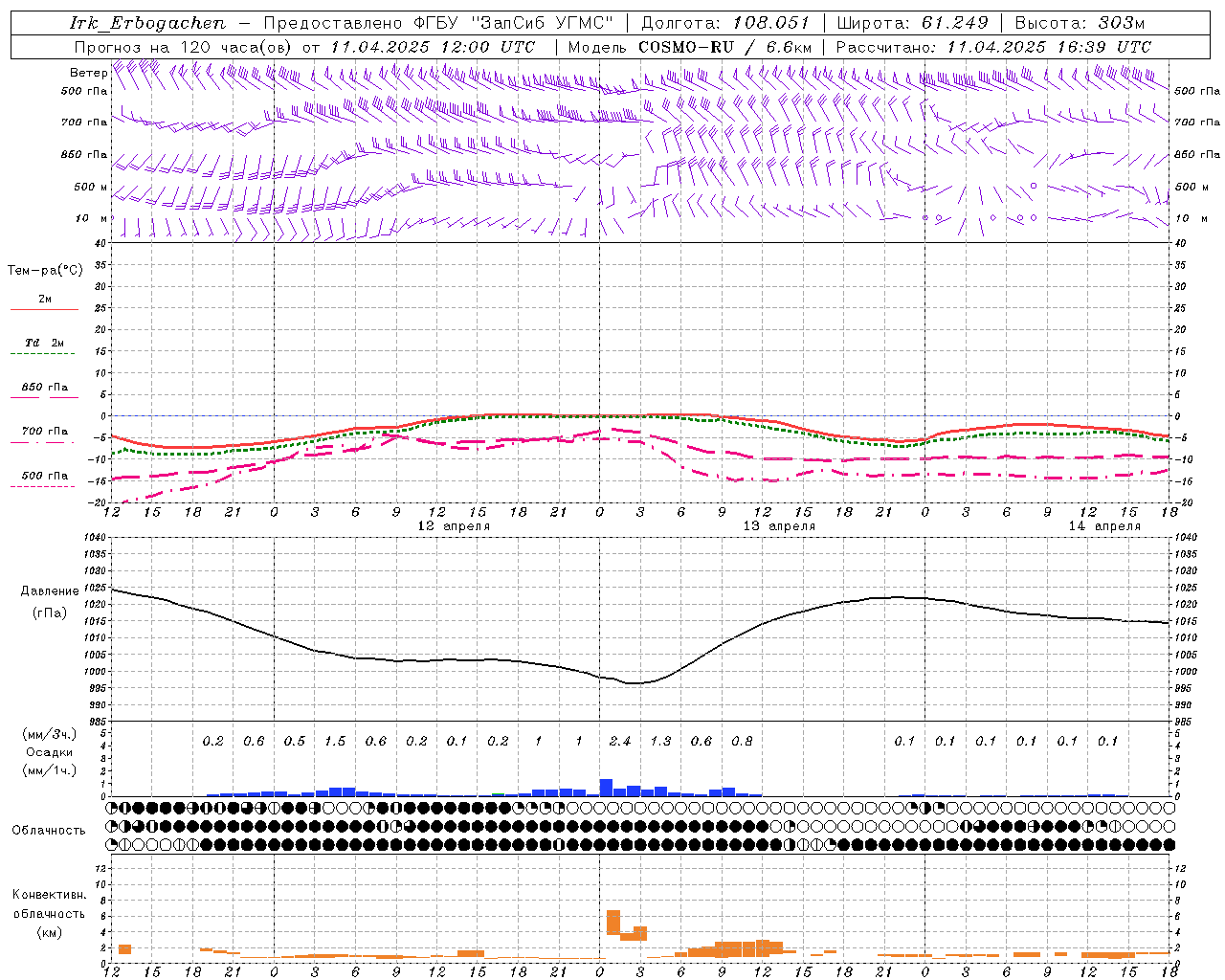Click the 700 гПа temperature legend entry

45,432
